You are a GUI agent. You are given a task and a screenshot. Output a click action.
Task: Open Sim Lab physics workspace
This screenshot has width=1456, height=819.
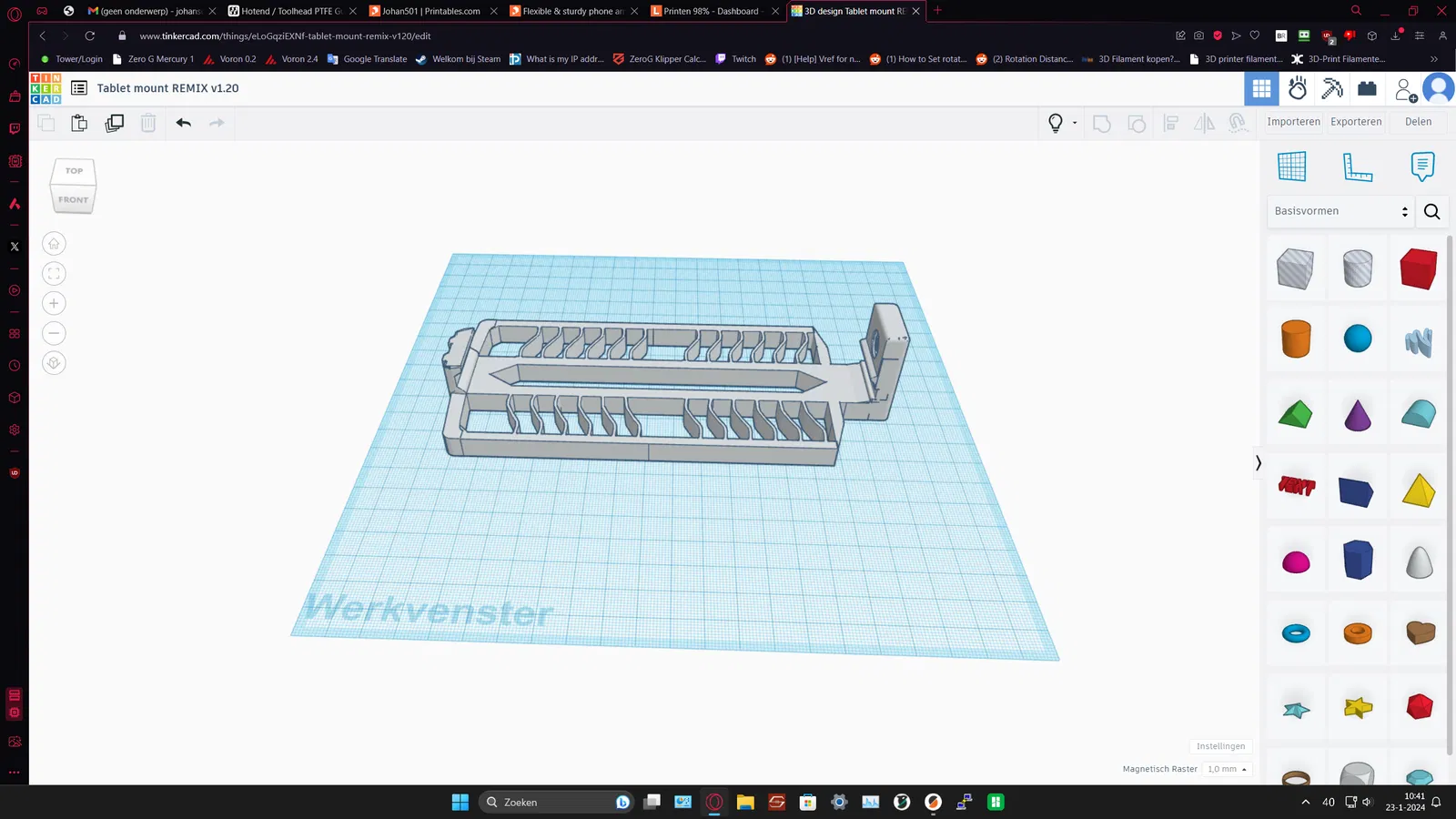click(x=1298, y=88)
